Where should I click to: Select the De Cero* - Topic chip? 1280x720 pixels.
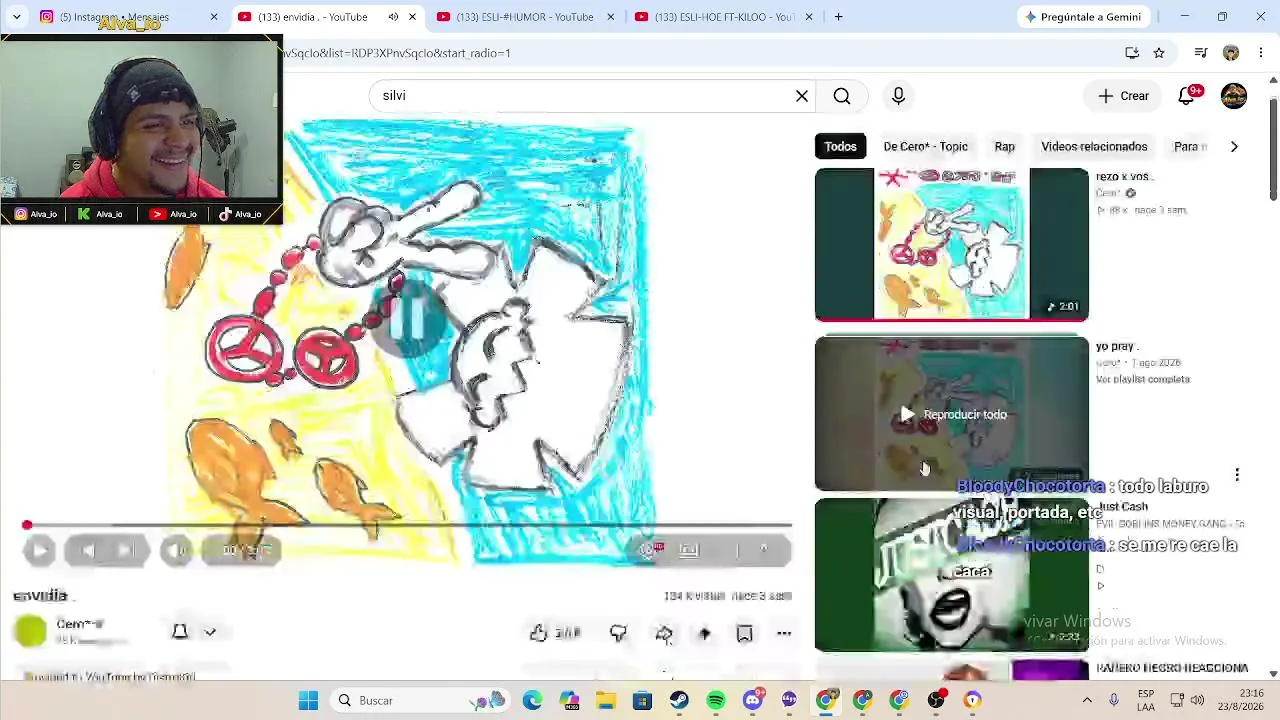(x=925, y=147)
